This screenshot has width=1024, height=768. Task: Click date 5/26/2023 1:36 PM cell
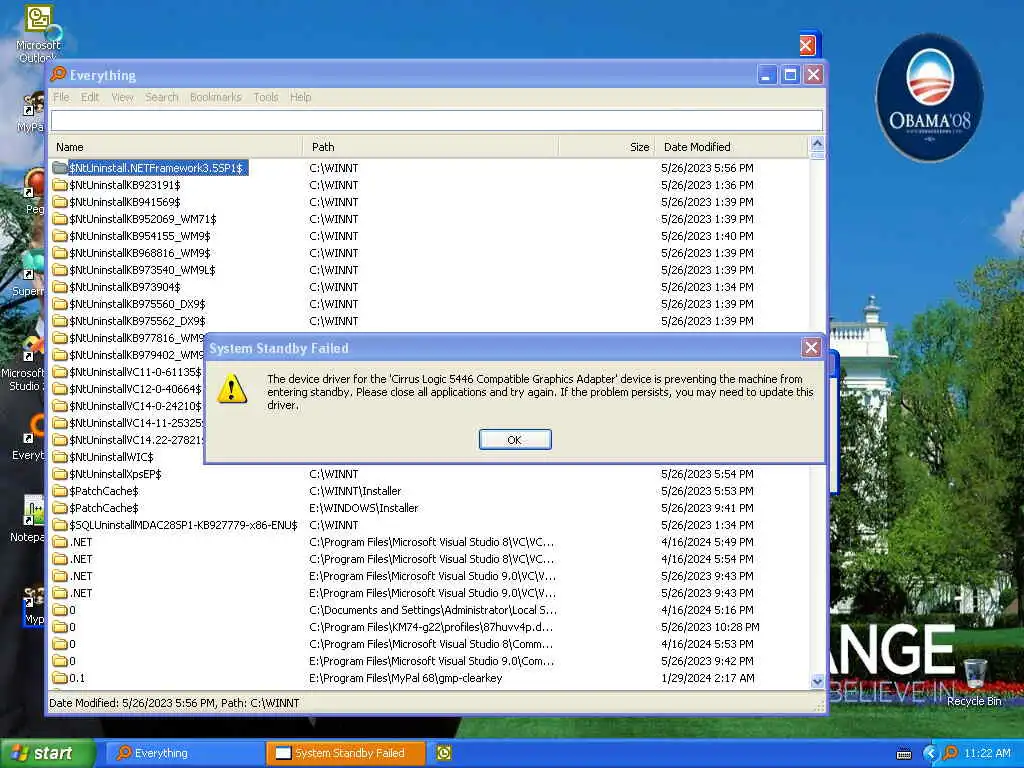707,185
